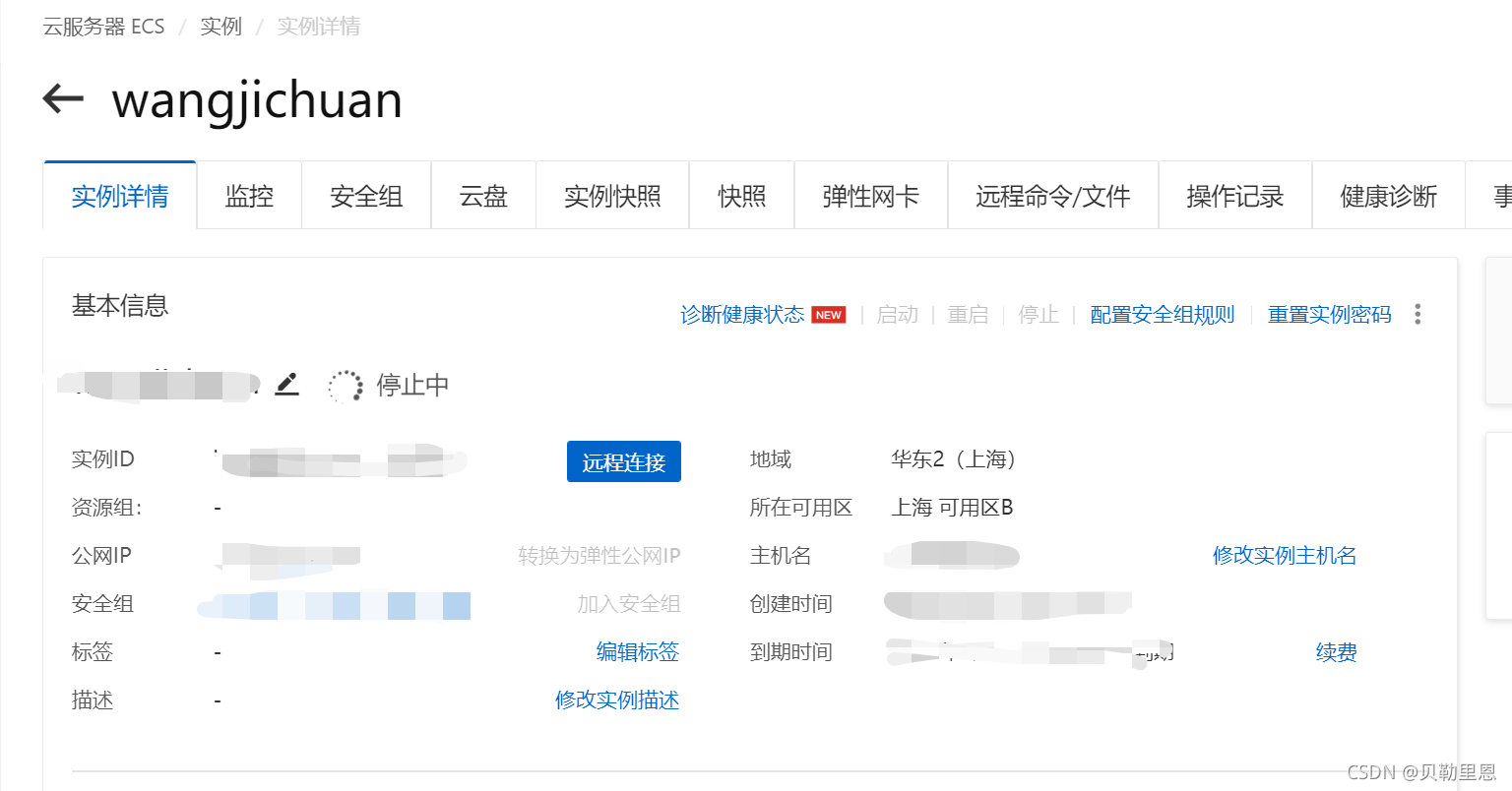
Task: Click the 上海 可用区B zone value
Action: coord(952,508)
